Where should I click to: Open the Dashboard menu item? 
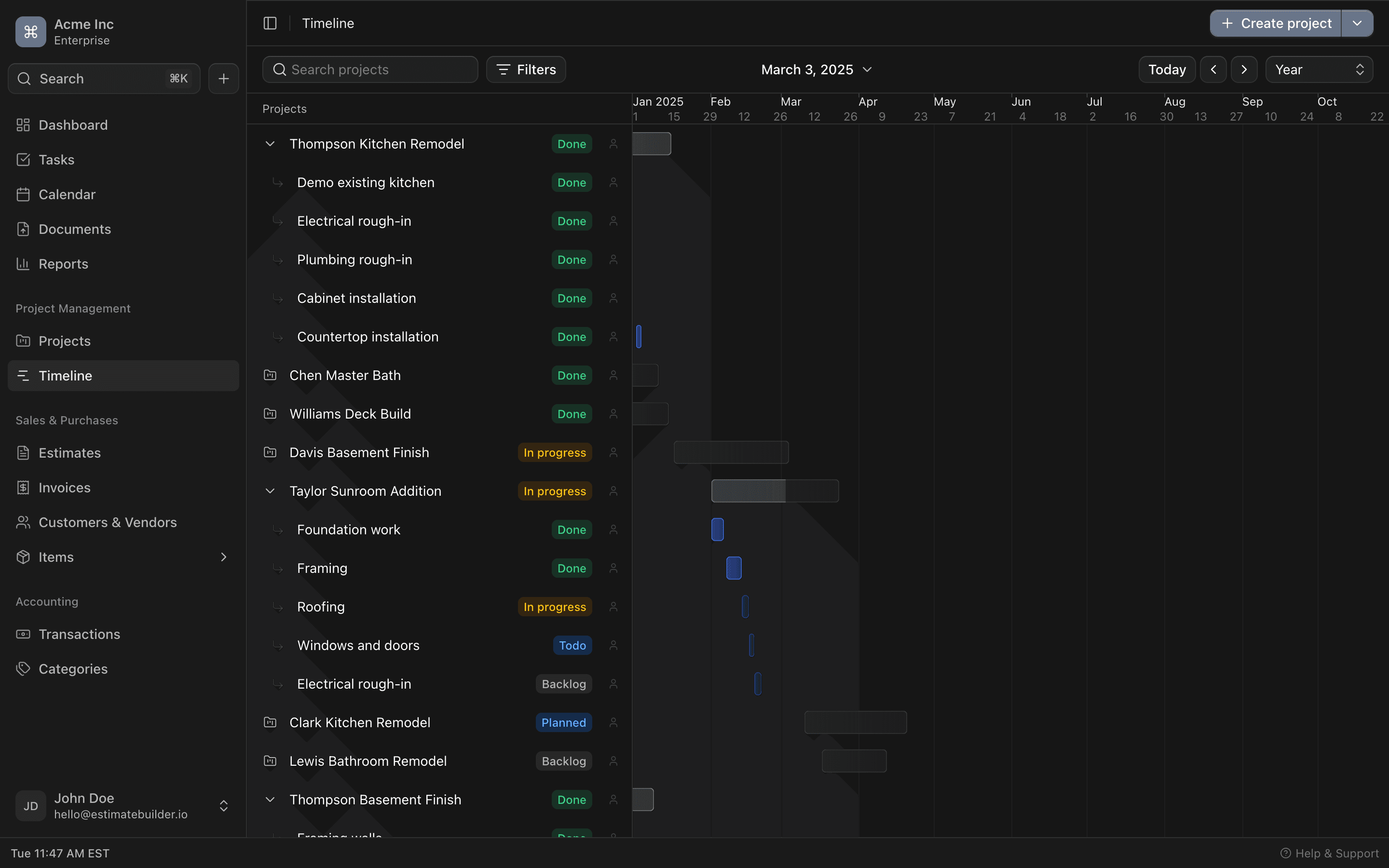pyautogui.click(x=73, y=125)
